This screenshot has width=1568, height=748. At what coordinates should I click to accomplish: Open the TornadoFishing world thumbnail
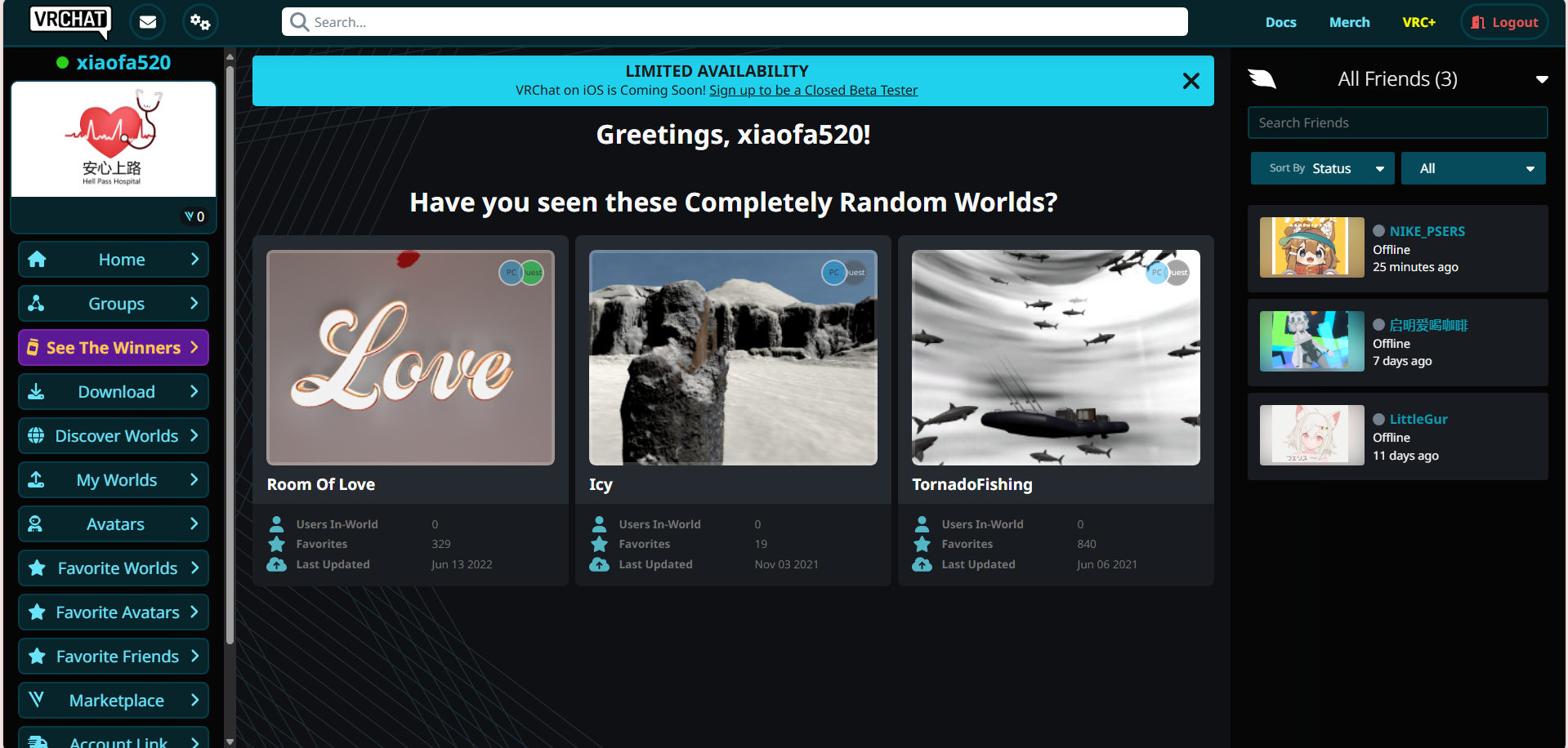pyautogui.click(x=1055, y=358)
